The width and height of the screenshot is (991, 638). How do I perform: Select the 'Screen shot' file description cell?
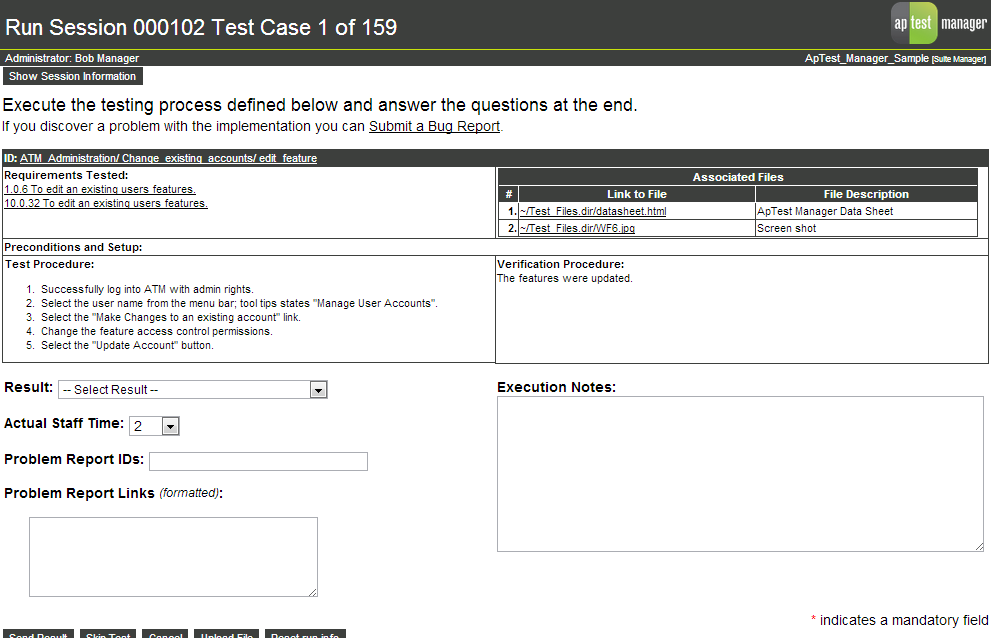(x=866, y=228)
